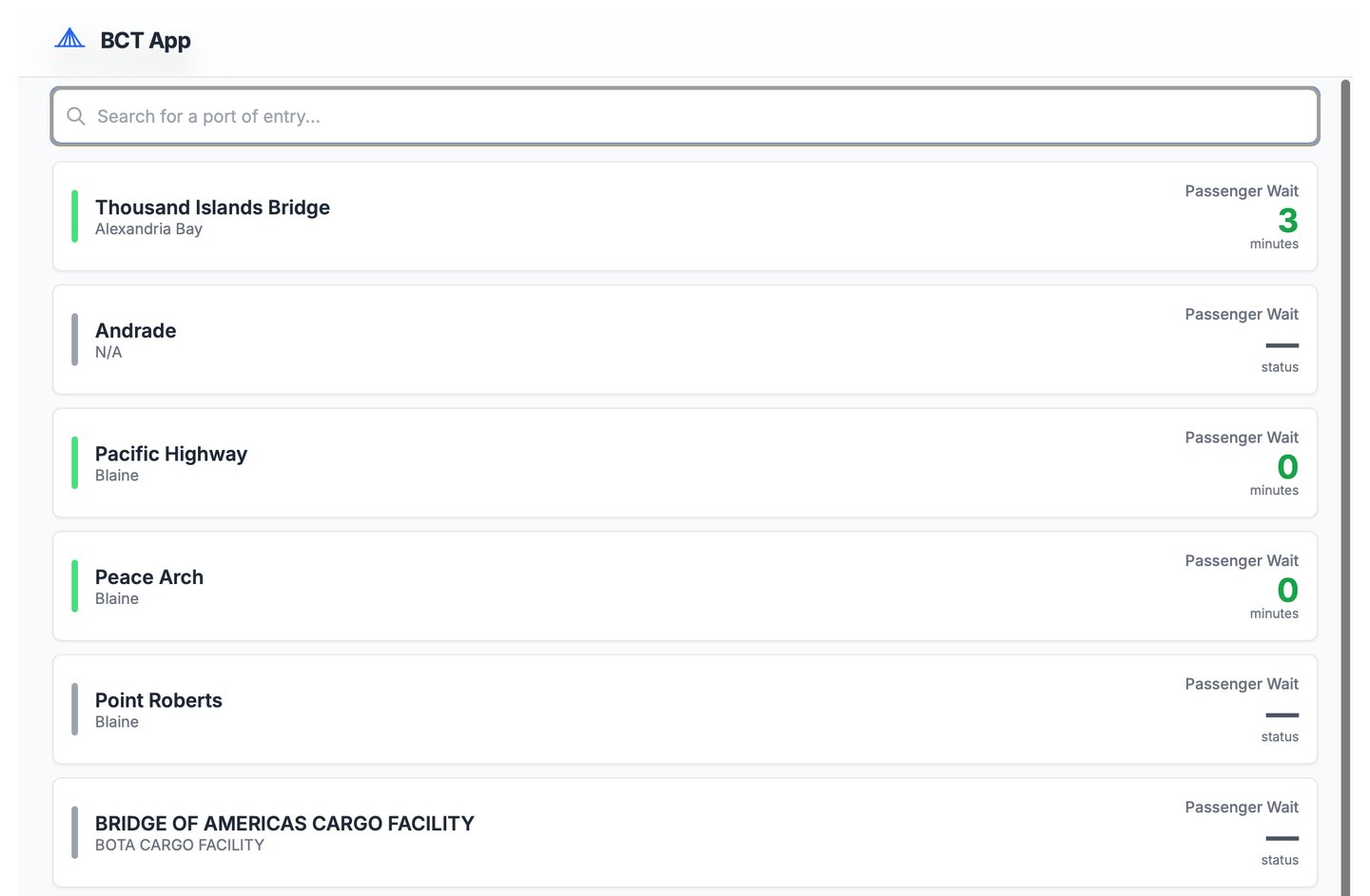This screenshot has width=1370, height=896.
Task: Click the search magnifier icon
Action: [76, 116]
